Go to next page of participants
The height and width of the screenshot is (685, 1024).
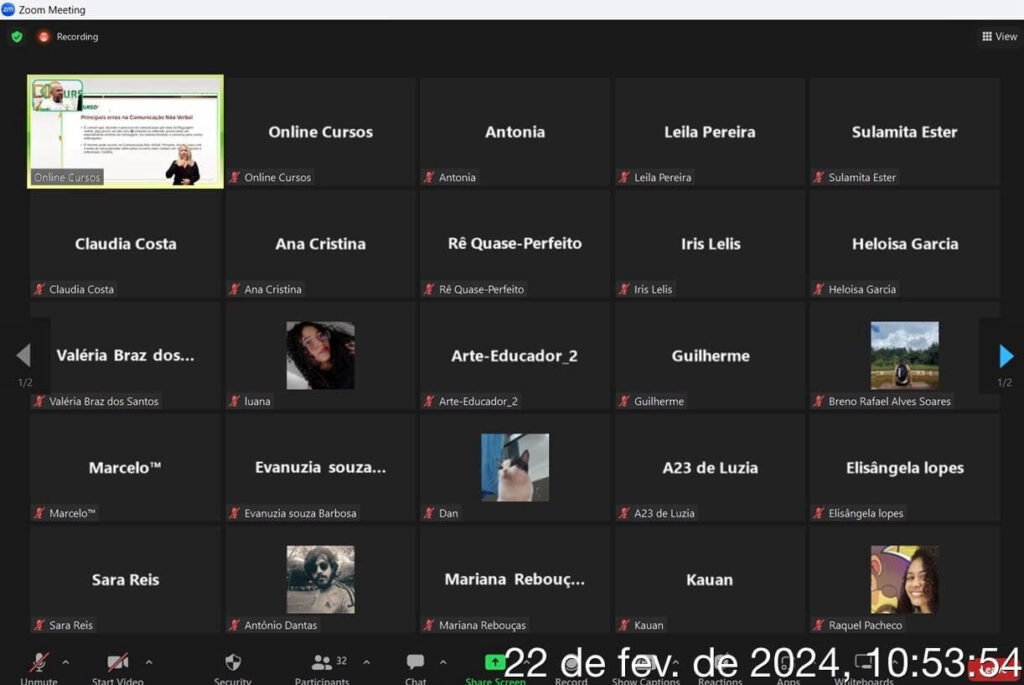[x=1005, y=356]
